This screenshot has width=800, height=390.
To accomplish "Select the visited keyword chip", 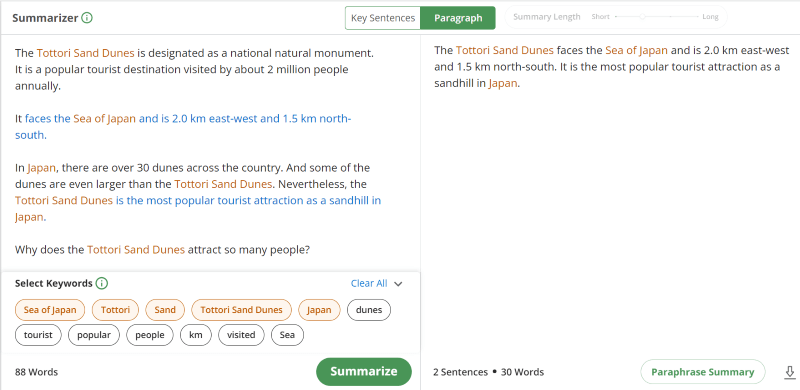I will pos(241,335).
